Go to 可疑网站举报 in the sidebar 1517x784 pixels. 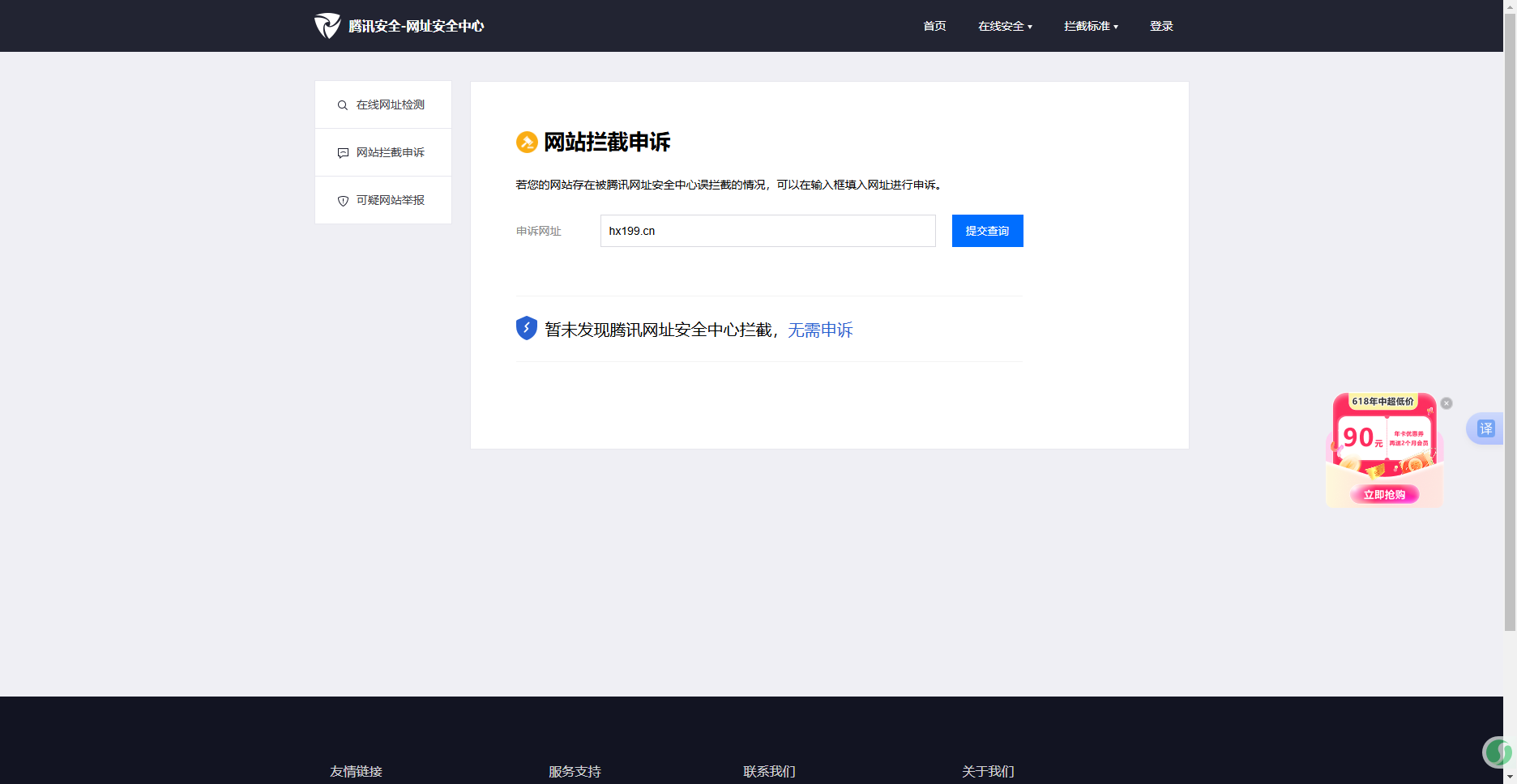point(383,201)
